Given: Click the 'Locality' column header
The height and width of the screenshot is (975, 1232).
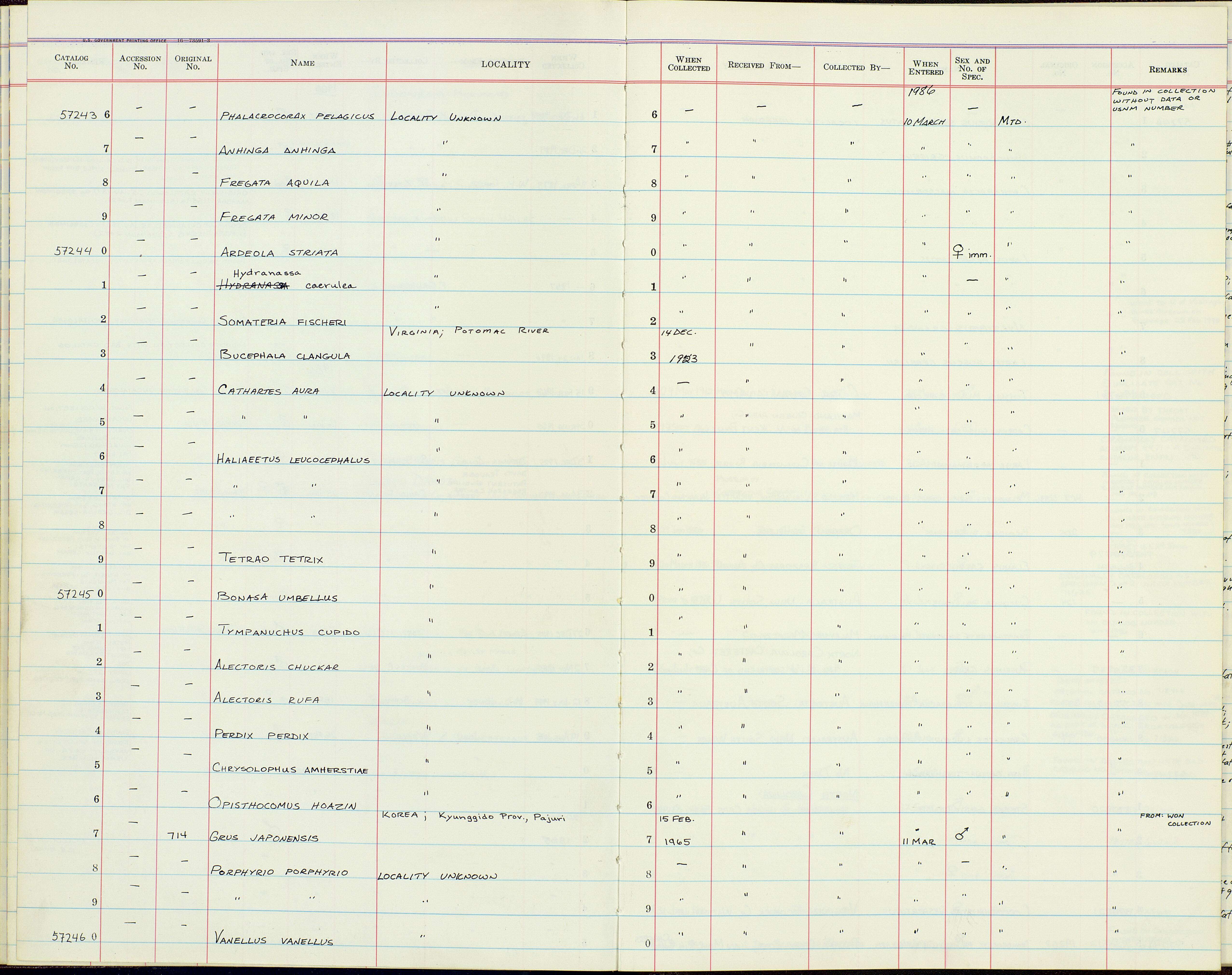Looking at the screenshot, I should [506, 64].
